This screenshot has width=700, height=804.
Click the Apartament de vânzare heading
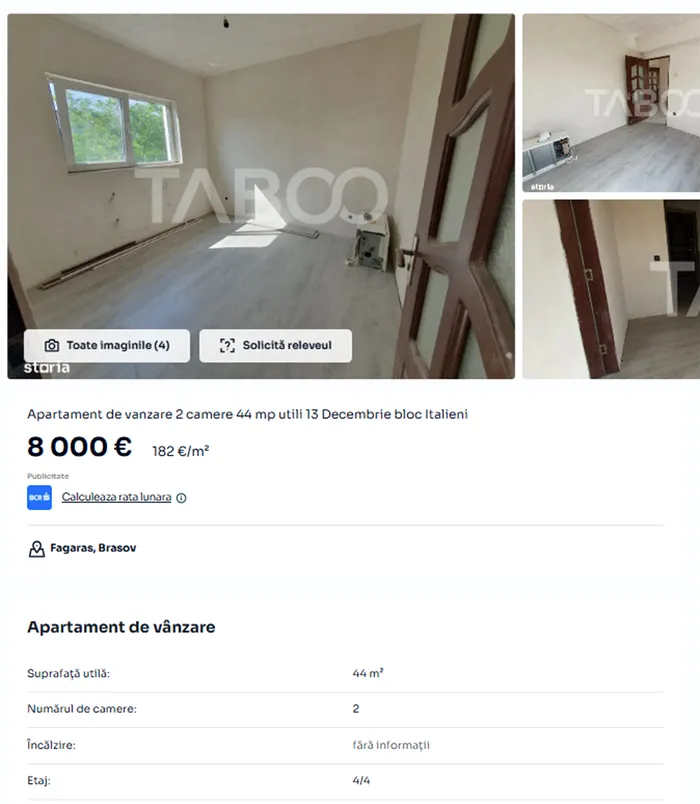(121, 627)
